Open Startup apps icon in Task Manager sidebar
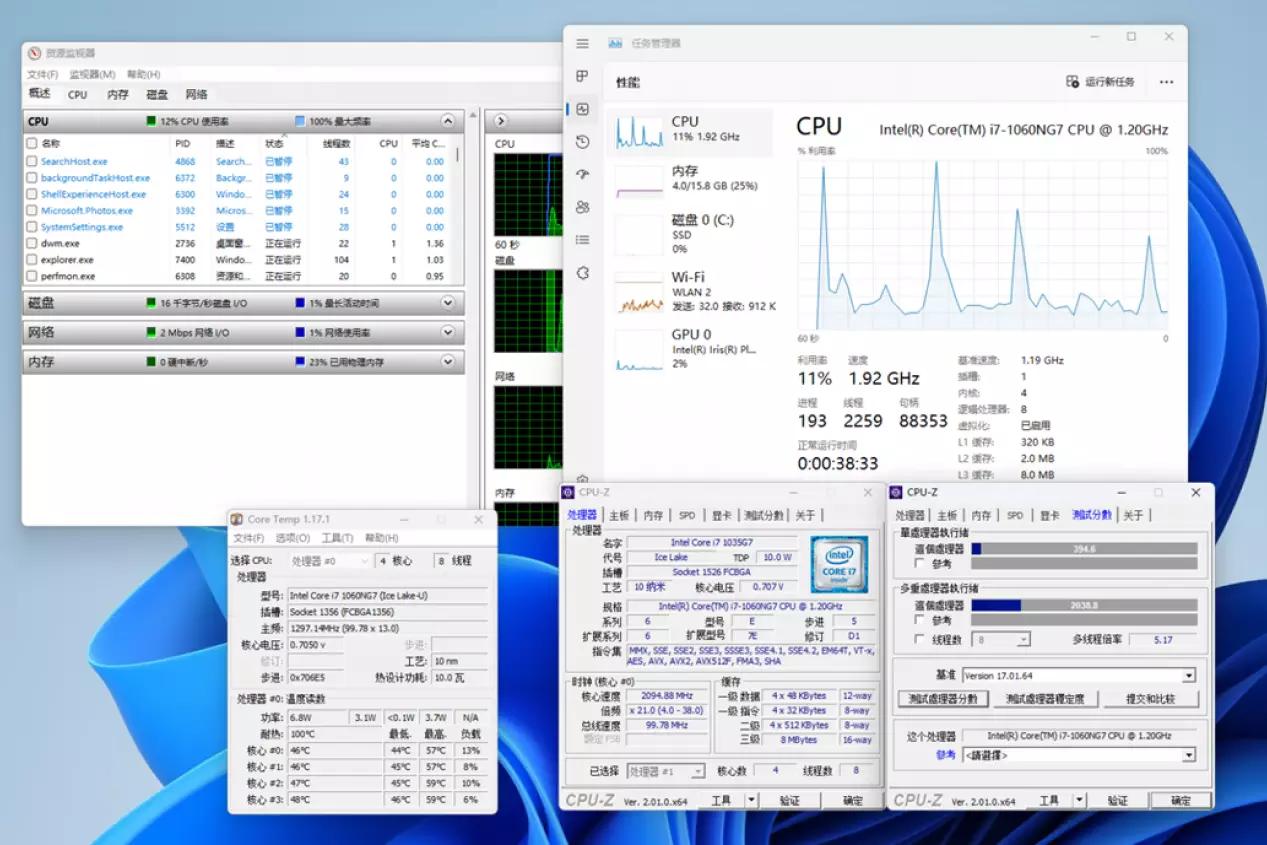 [582, 175]
